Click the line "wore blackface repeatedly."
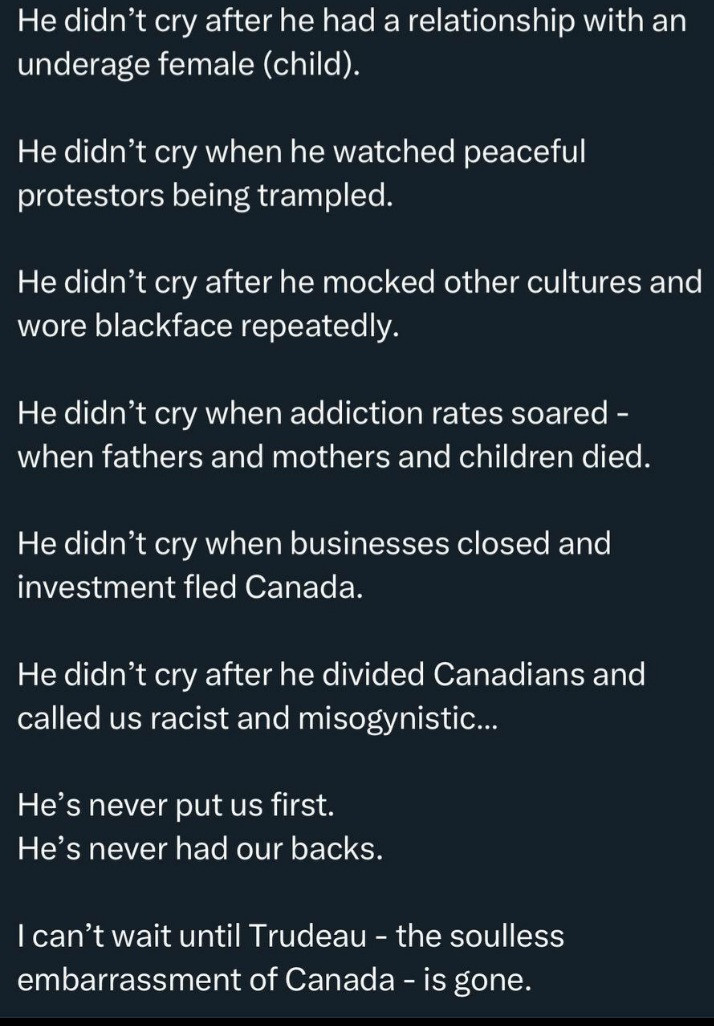 [x=208, y=326]
